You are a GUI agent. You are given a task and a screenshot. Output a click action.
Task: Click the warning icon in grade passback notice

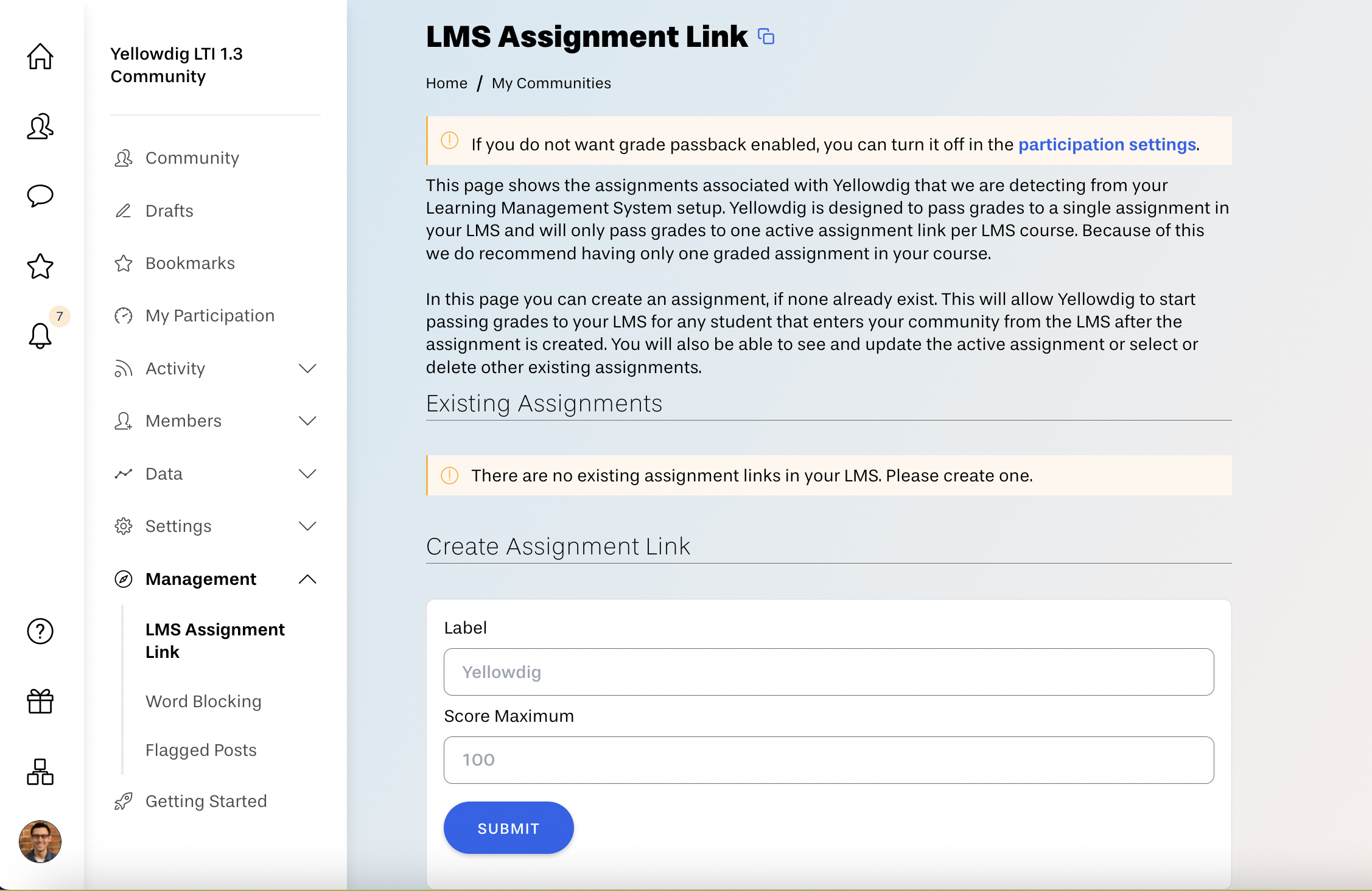pos(449,141)
